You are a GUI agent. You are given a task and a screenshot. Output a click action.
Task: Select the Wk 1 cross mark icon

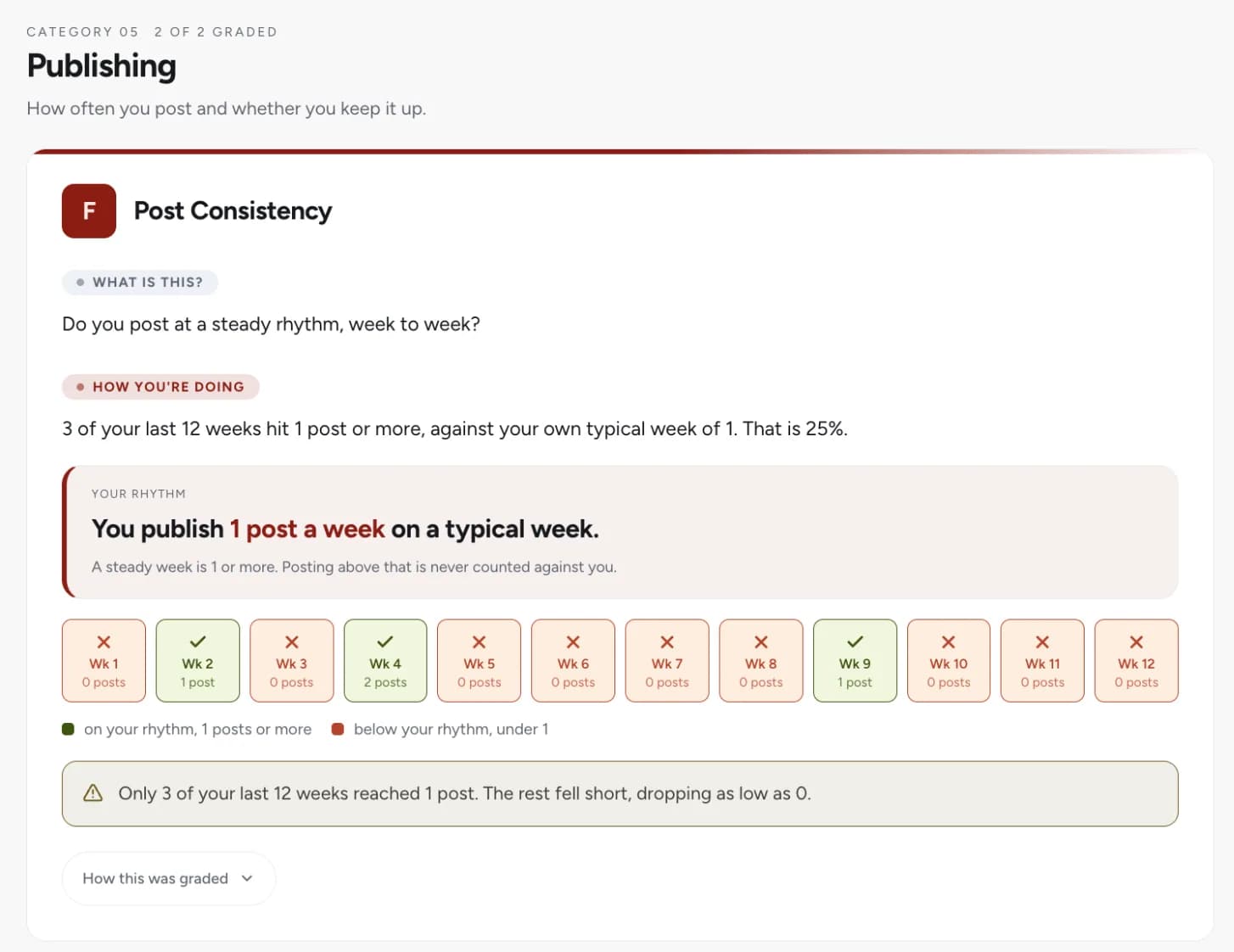point(104,642)
